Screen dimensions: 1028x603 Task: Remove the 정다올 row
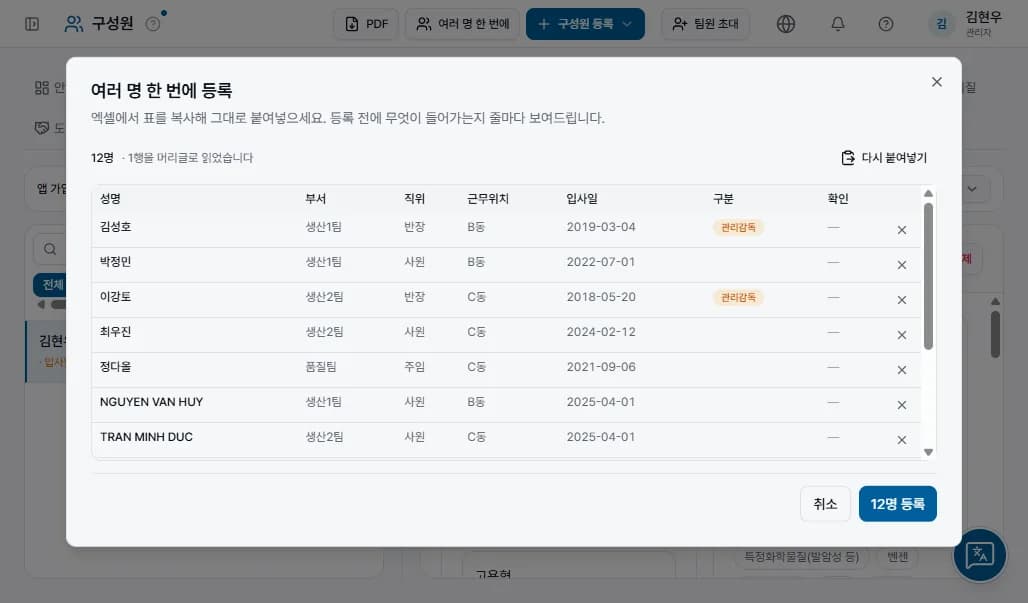tap(901, 370)
